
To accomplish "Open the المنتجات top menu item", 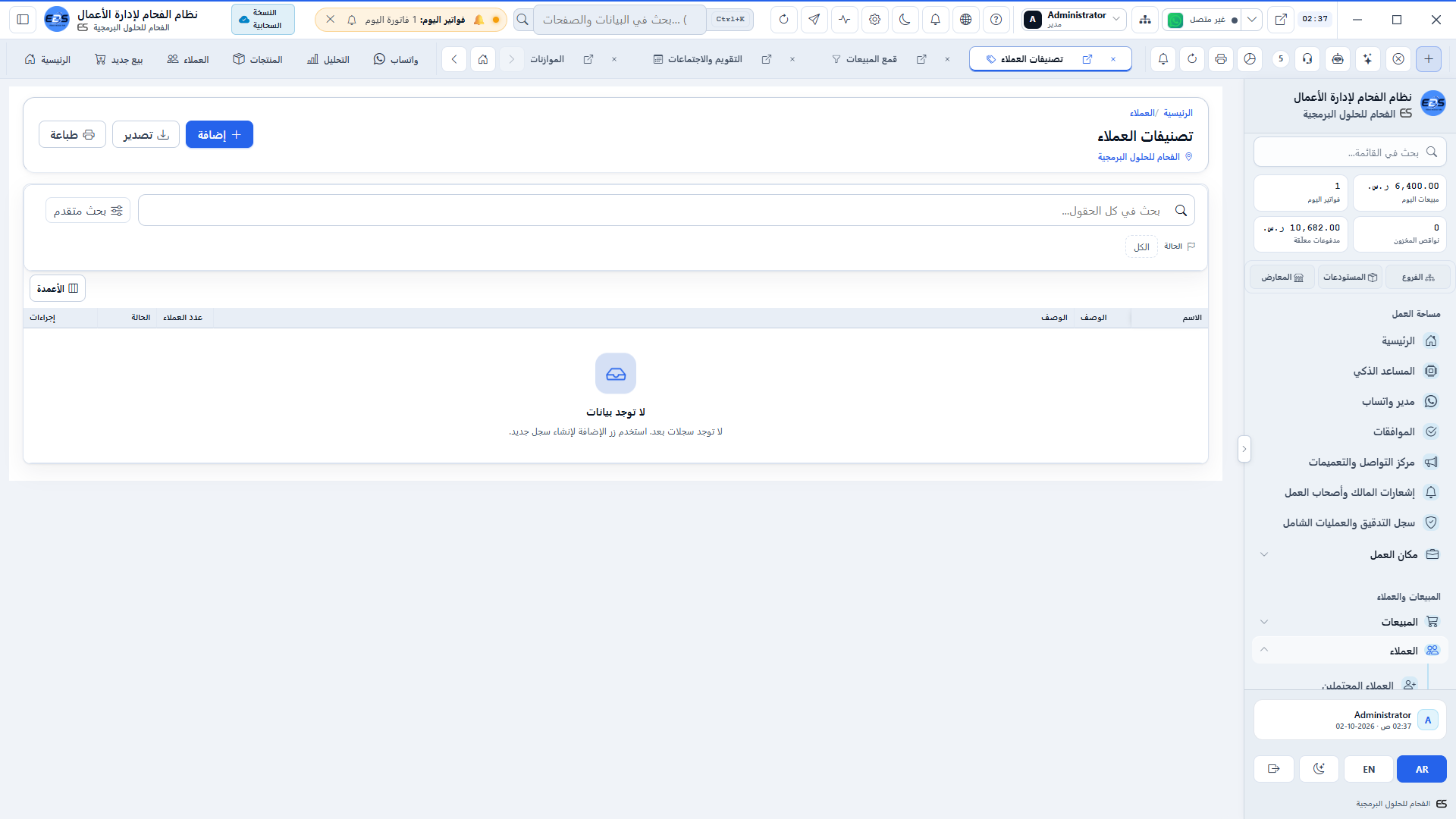I will (x=257, y=59).
